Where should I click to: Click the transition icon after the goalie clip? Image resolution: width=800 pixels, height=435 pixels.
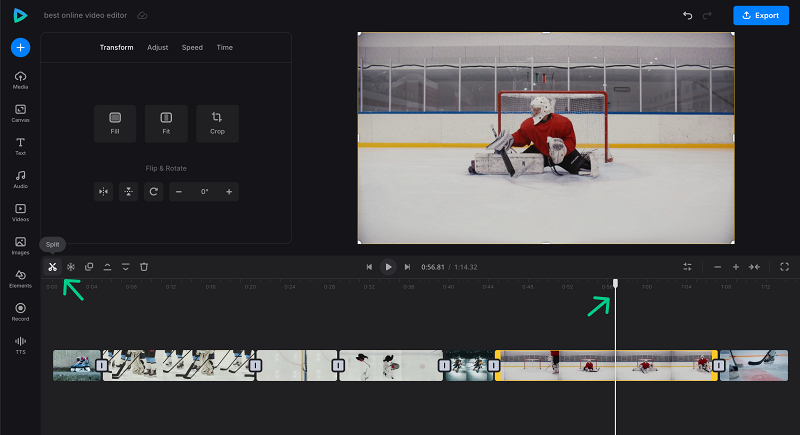pyautogui.click(x=719, y=365)
